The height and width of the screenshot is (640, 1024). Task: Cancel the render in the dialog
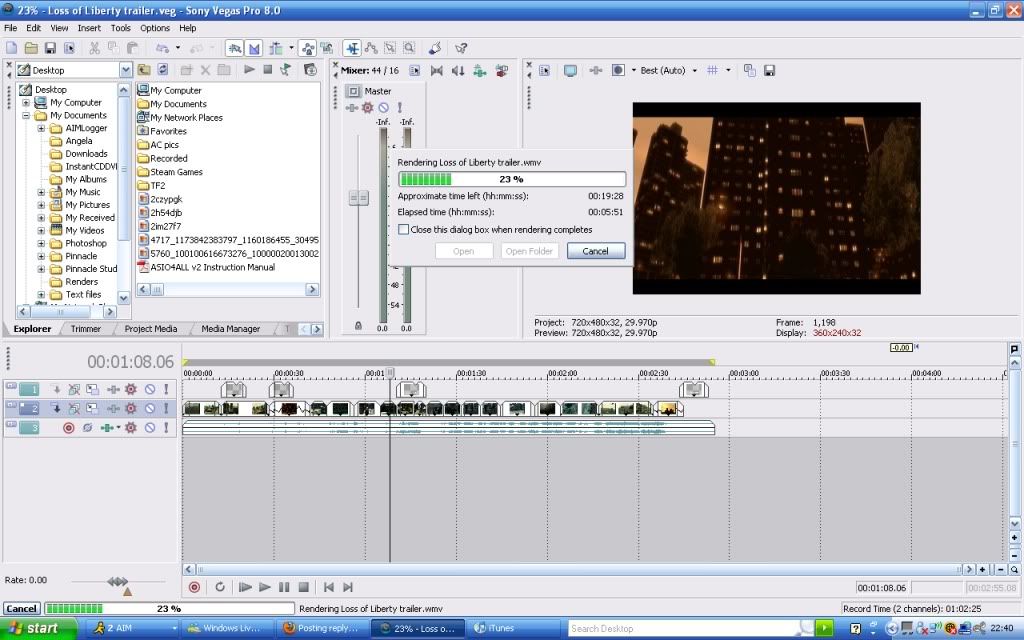(x=595, y=251)
